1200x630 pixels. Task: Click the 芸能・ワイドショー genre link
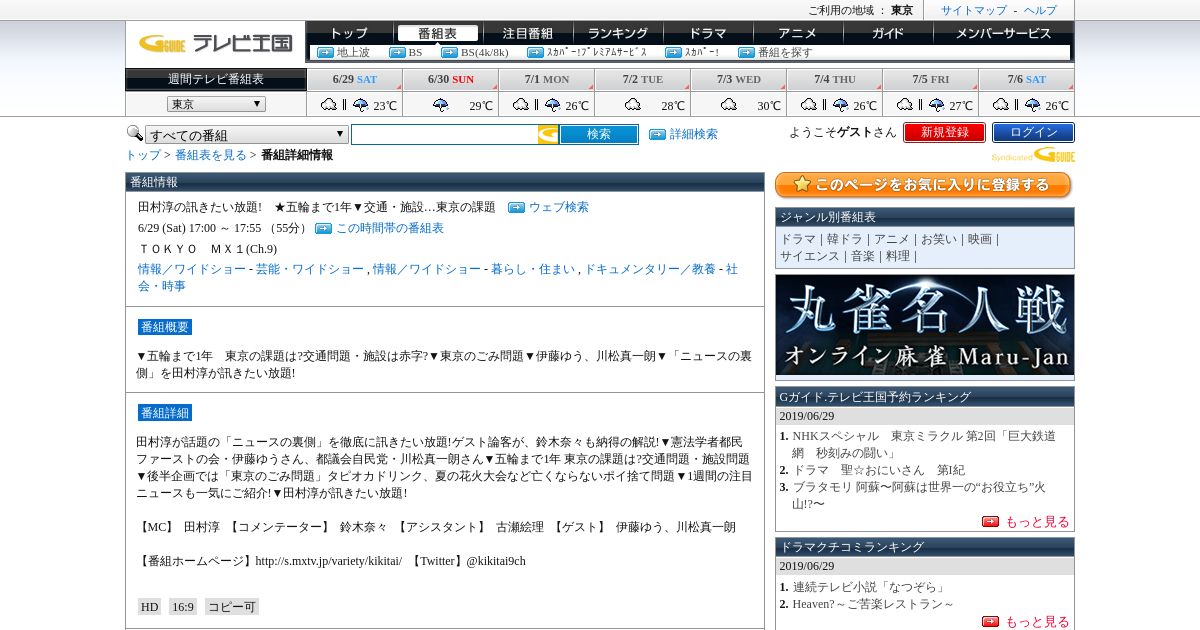click(x=310, y=269)
